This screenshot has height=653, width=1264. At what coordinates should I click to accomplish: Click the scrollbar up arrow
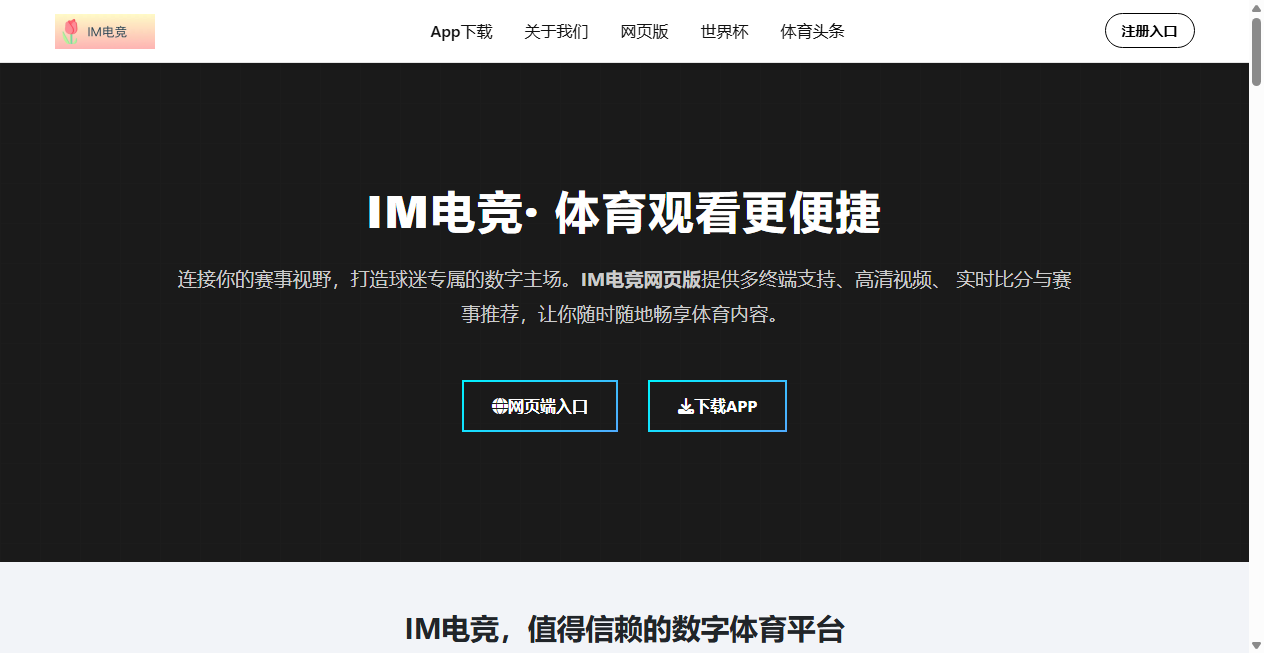click(x=1257, y=8)
